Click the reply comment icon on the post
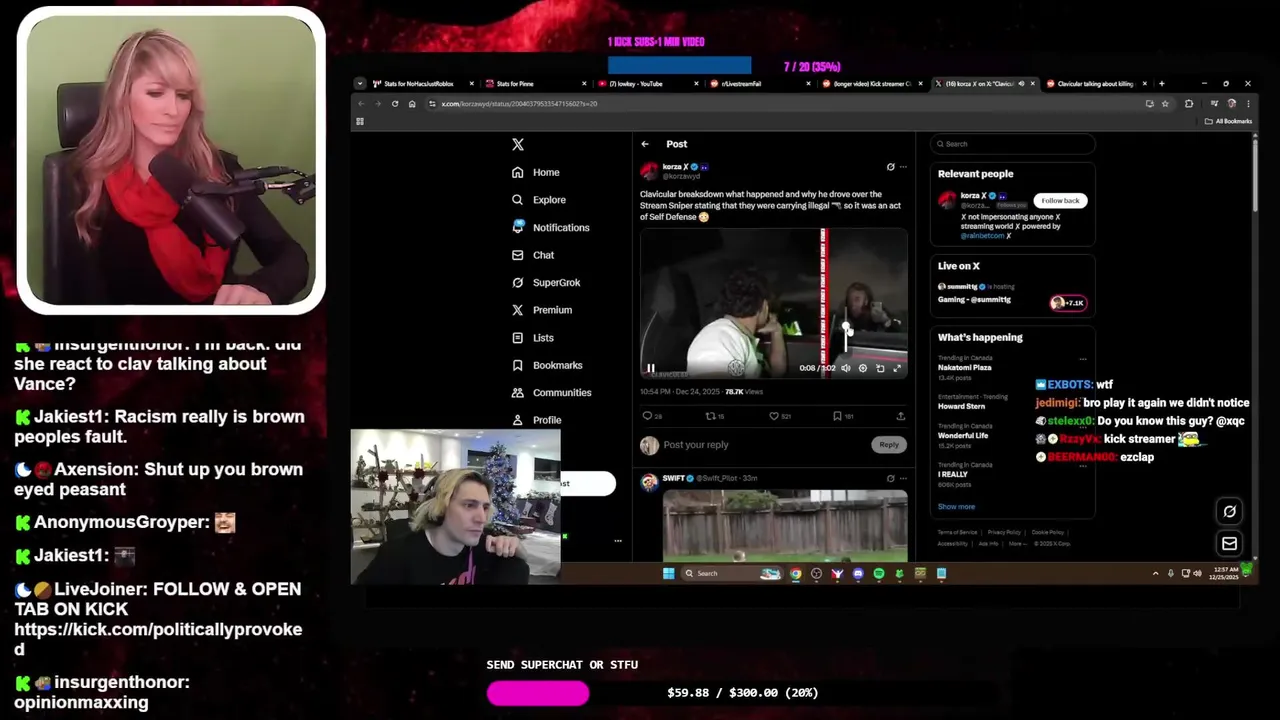 (x=647, y=416)
